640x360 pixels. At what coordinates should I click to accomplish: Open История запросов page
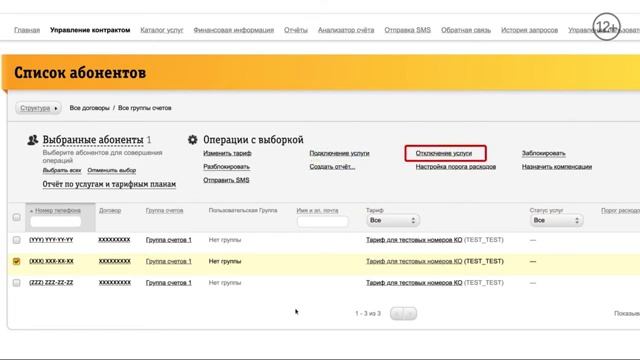[529, 30]
